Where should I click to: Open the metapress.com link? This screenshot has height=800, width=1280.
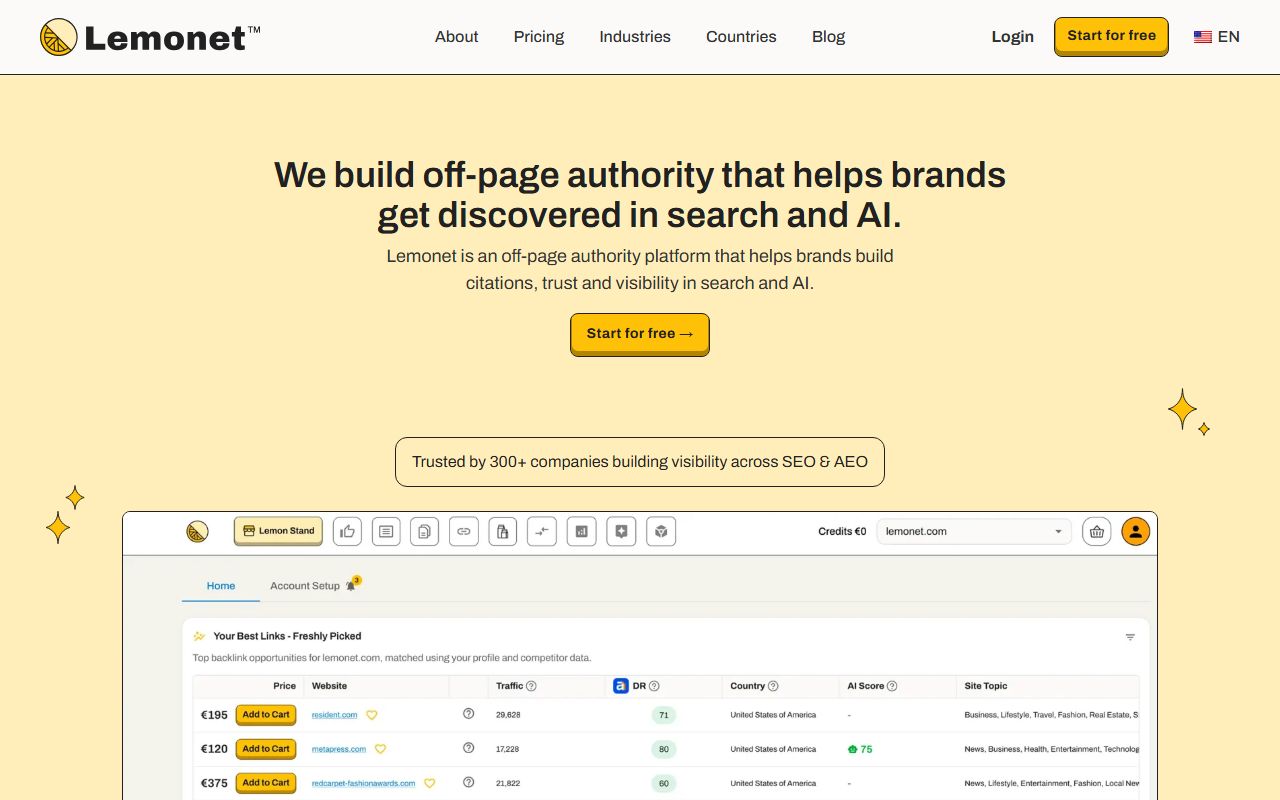pyautogui.click(x=338, y=749)
